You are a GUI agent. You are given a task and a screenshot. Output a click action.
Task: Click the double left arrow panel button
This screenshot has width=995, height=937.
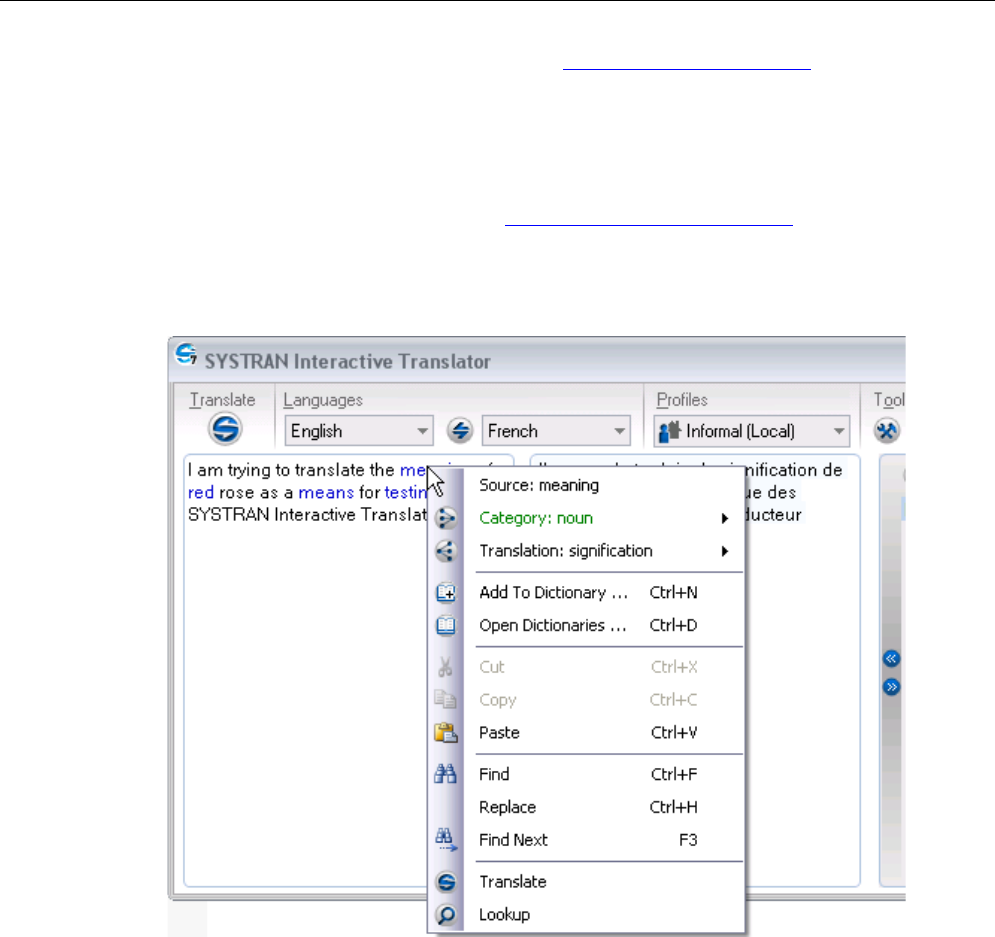[891, 659]
